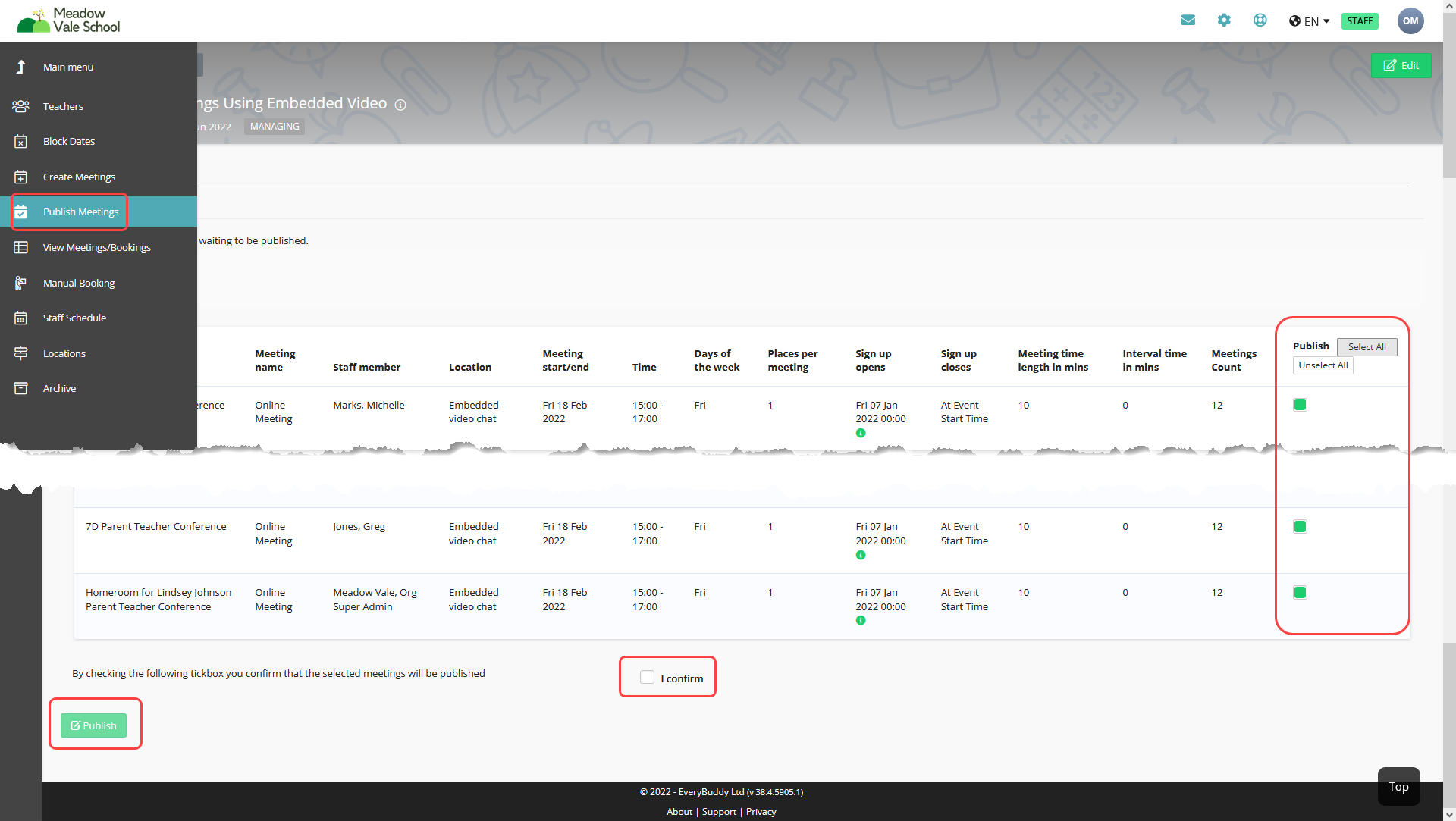Click the help lifebuoy icon
The height and width of the screenshot is (821, 1456).
[x=1260, y=20]
